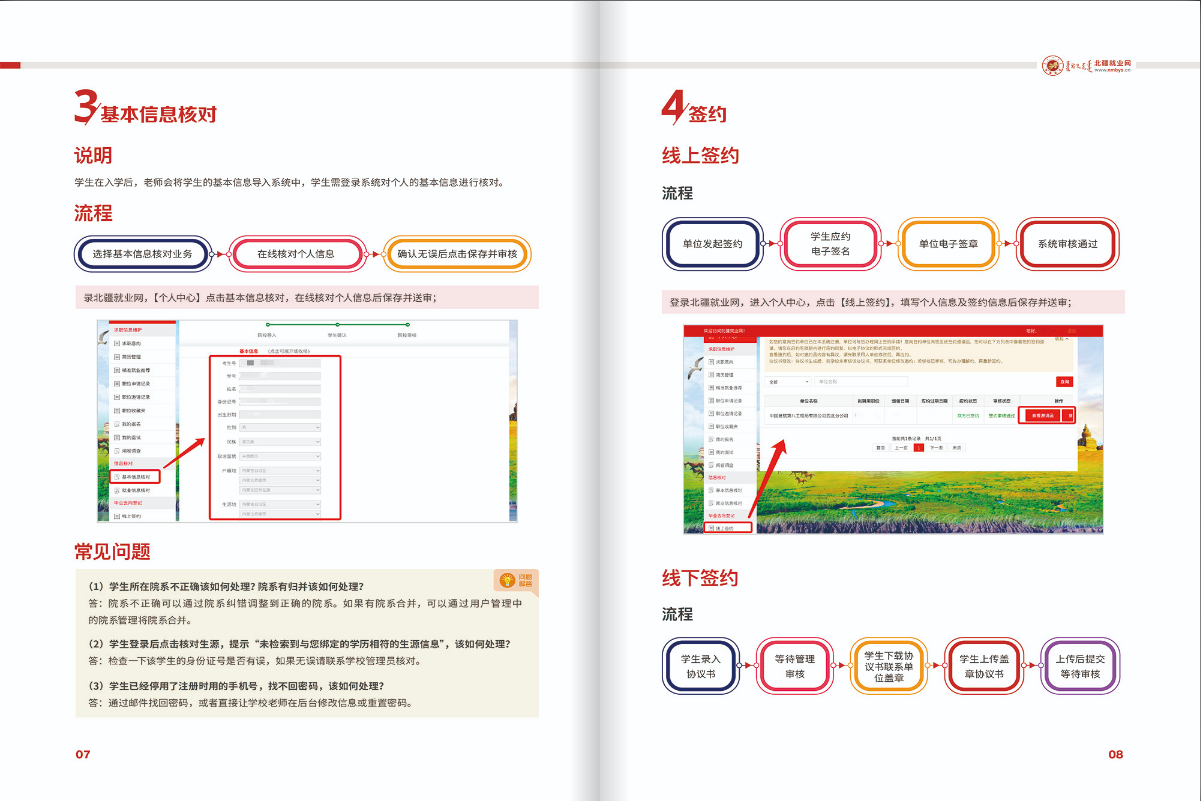Click the seagull image in left screenshot

[103, 338]
